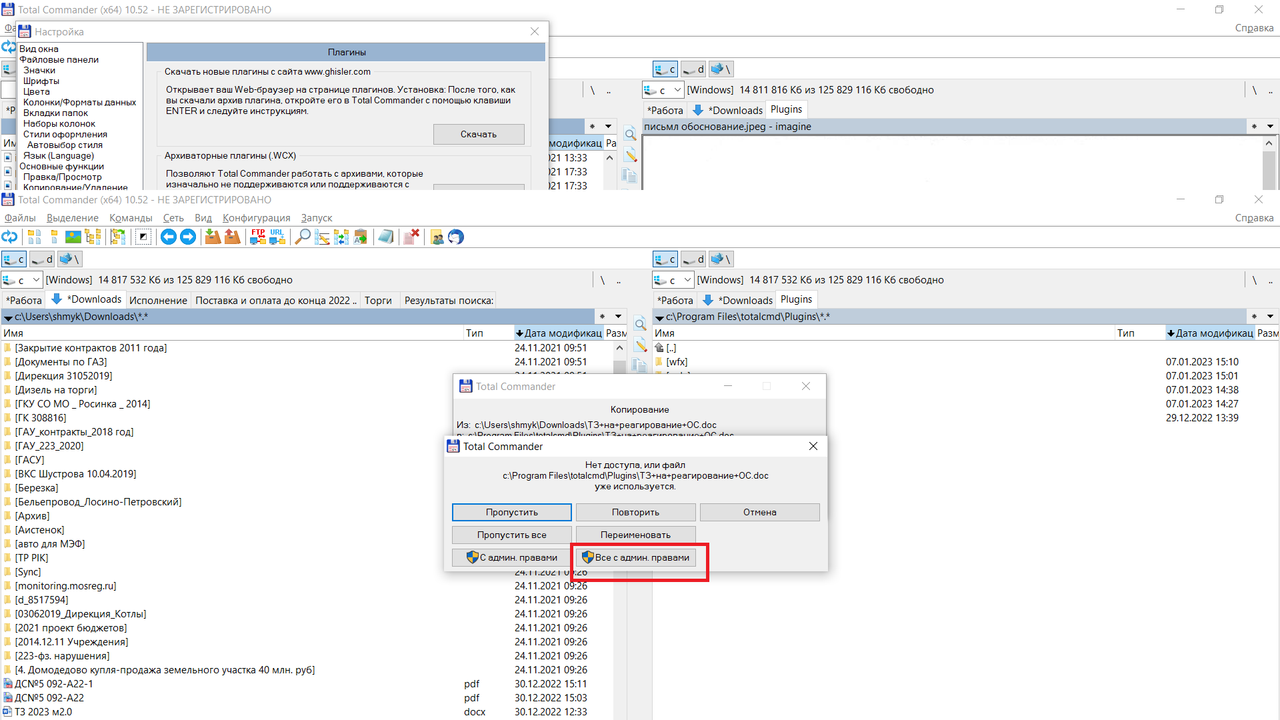The image size is (1280, 720).
Task: Show thumbnail view using the picture icon
Action: coord(72,237)
